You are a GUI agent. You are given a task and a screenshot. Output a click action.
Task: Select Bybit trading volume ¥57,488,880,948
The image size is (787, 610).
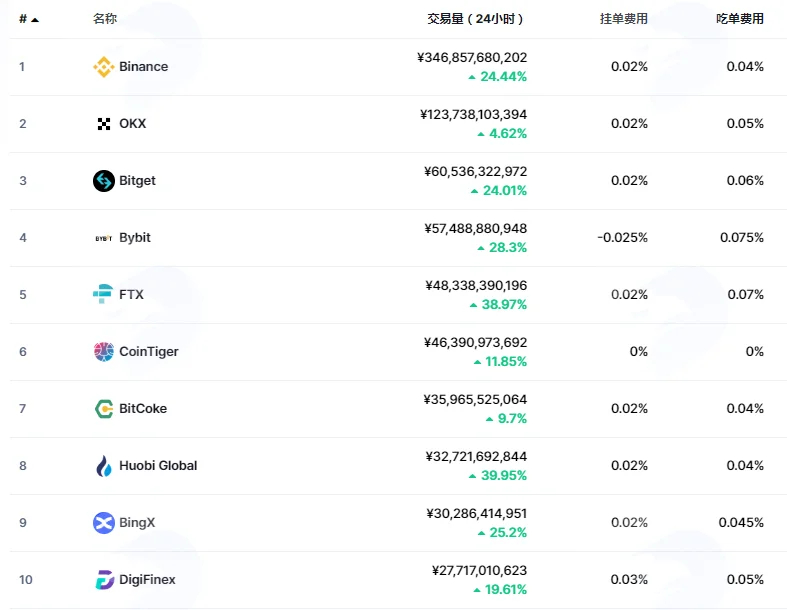(476, 229)
